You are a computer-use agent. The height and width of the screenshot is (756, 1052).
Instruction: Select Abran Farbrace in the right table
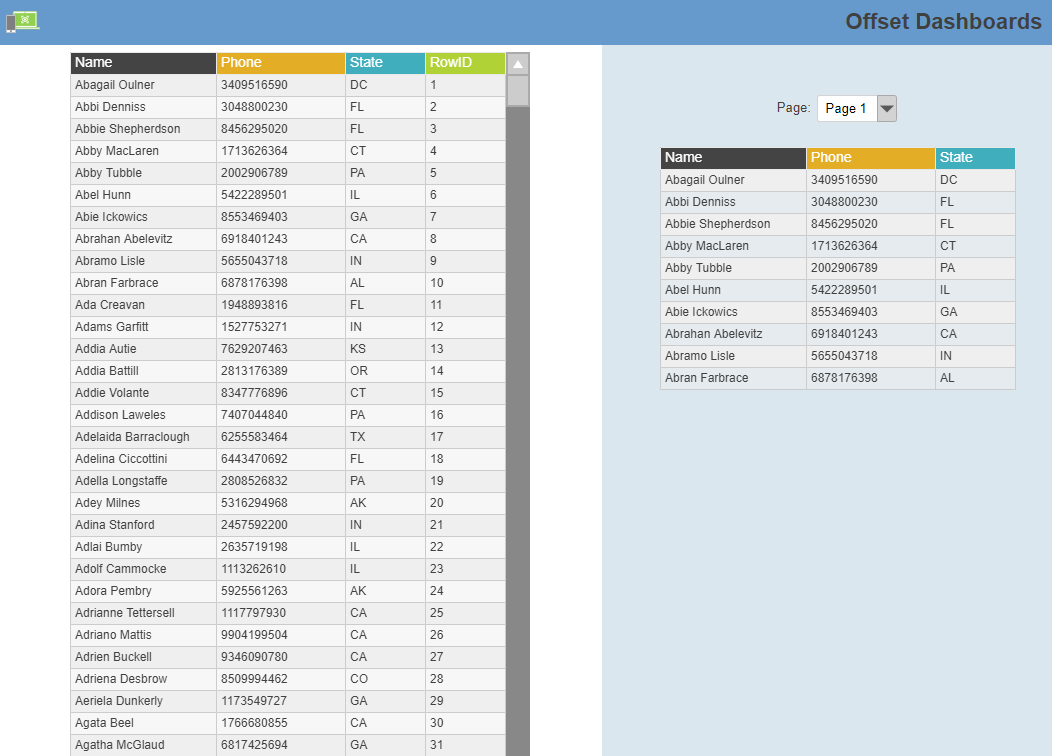[x=706, y=378]
